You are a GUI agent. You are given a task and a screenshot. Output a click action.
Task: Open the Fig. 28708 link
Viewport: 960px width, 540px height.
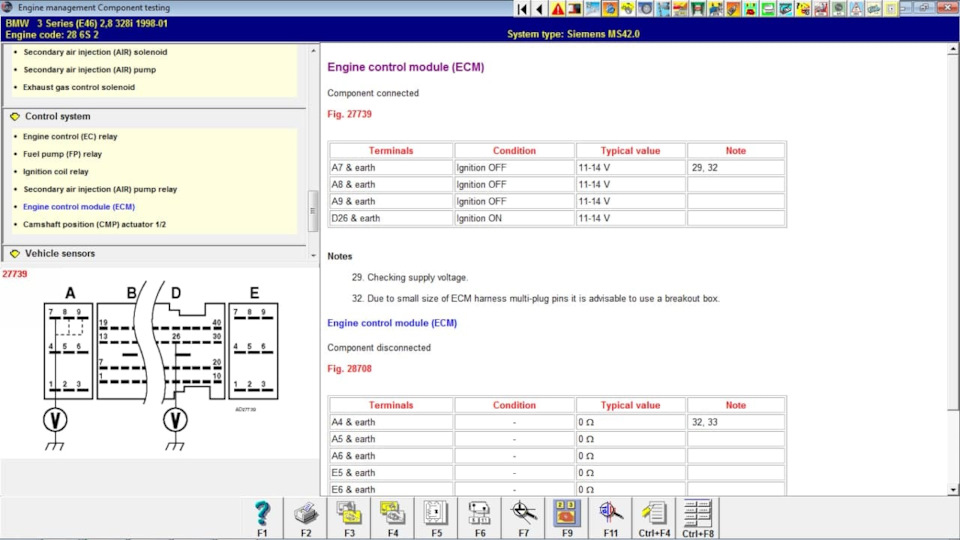349,369
